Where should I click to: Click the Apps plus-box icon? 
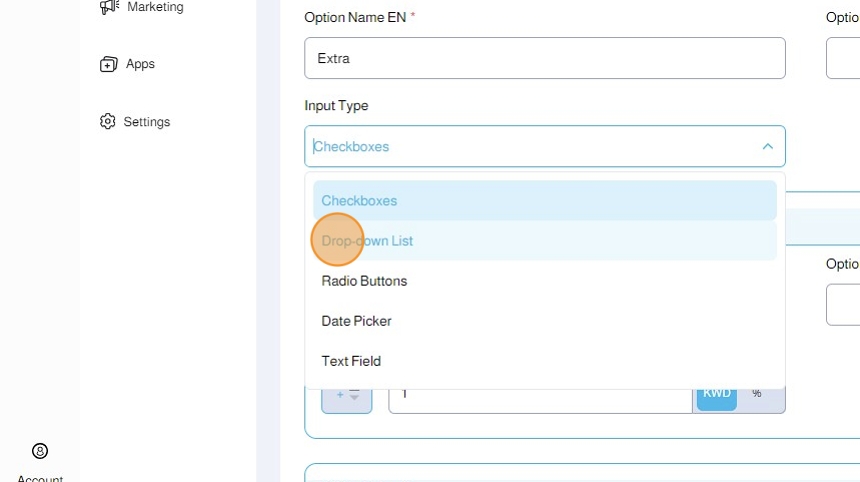pos(109,64)
